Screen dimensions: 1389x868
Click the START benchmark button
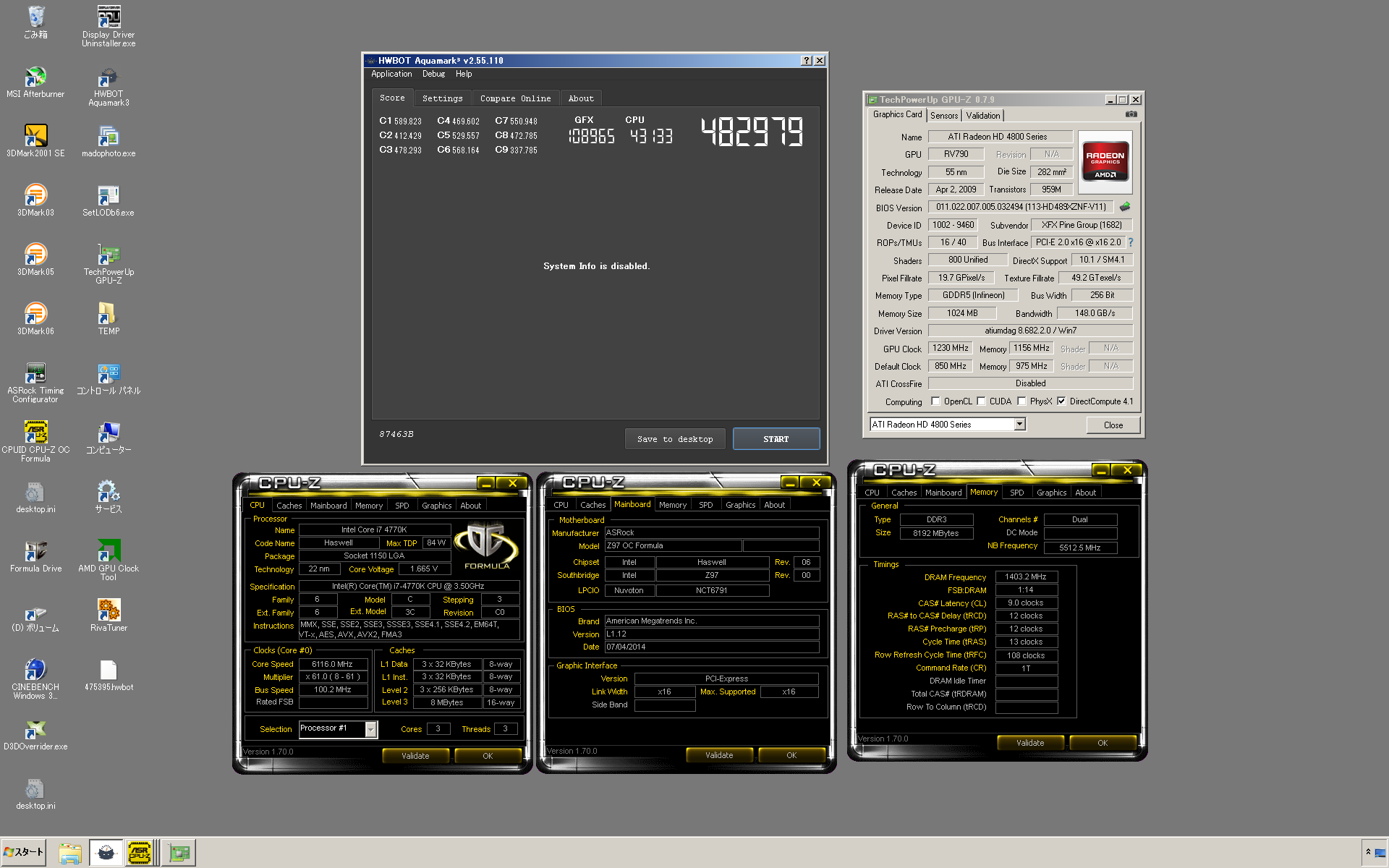click(776, 439)
